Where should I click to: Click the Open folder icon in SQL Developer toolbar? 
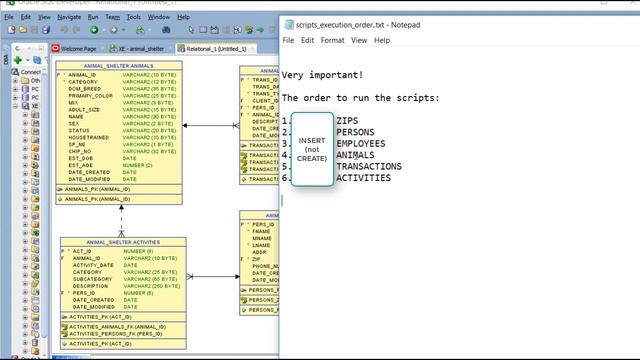23,30
